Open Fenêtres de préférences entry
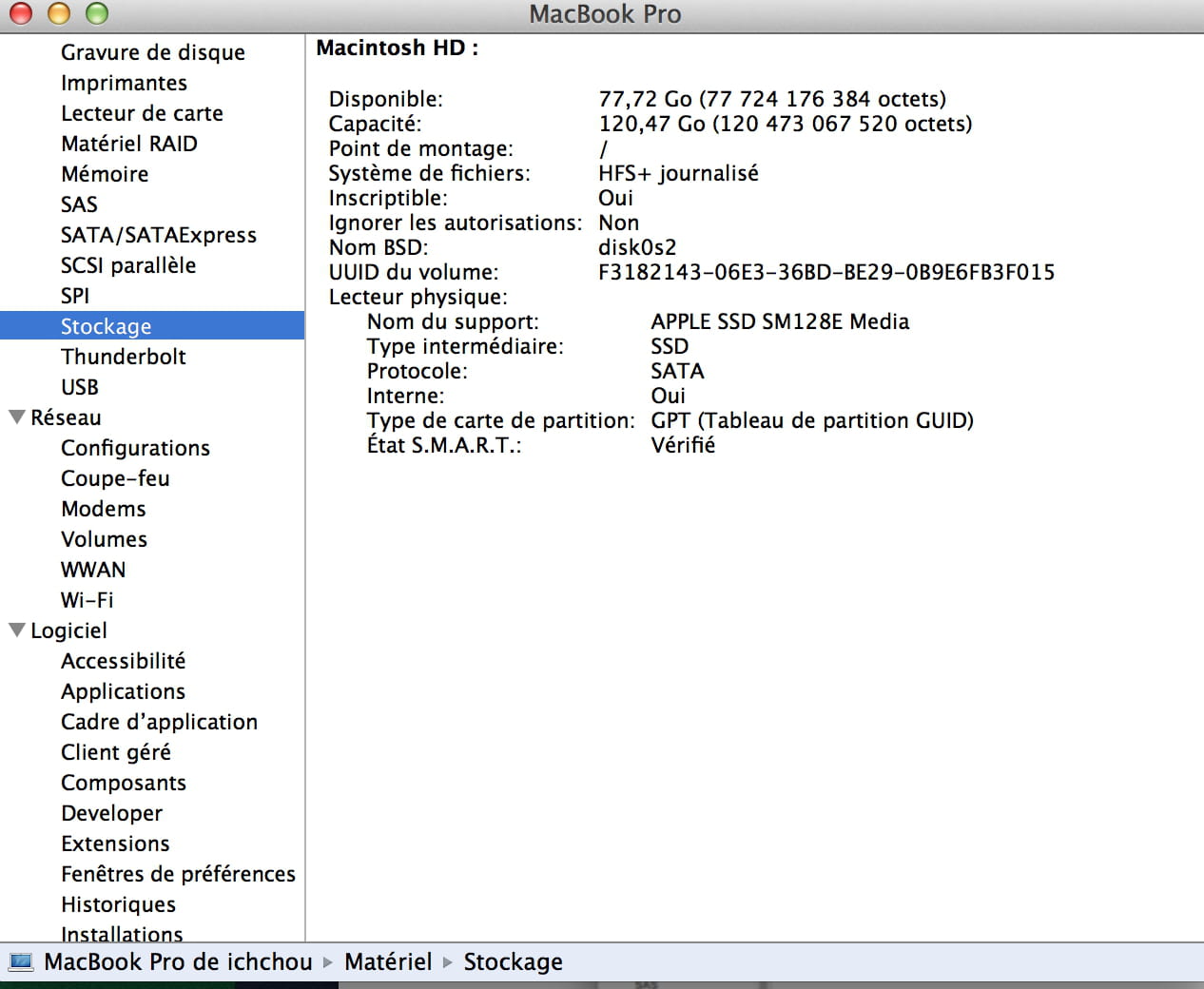This screenshot has width=1204, height=989. pyautogui.click(x=178, y=874)
